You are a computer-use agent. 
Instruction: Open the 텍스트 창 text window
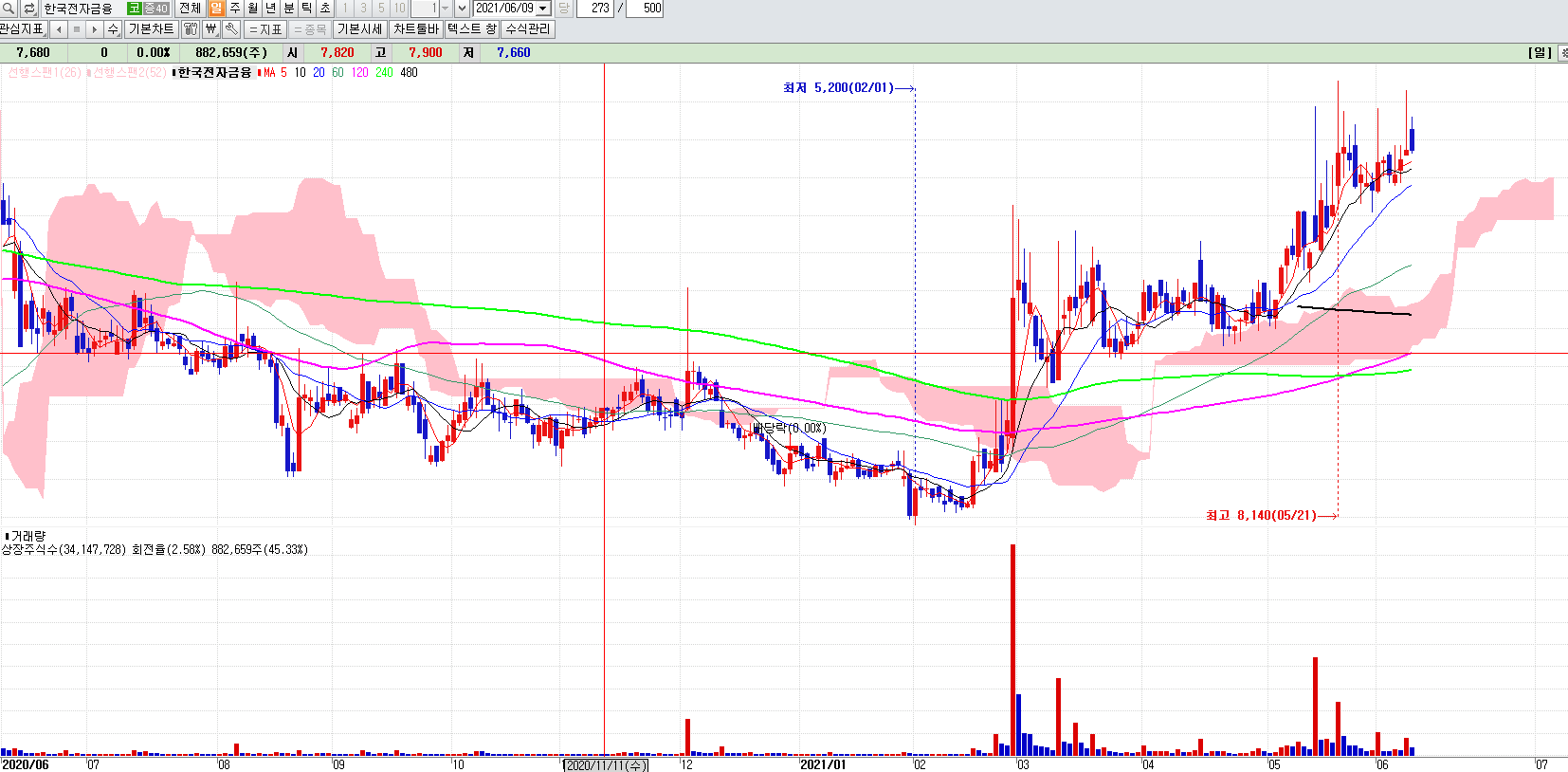click(x=471, y=29)
